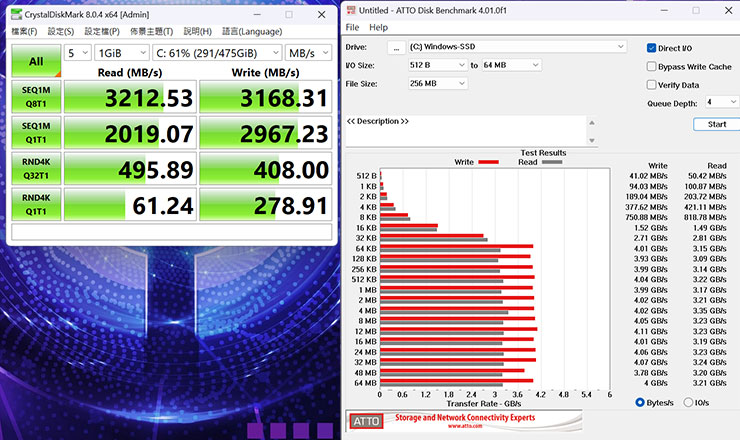Open ATTO Drive dropdown (C:) Windows-SSD

coord(517,47)
